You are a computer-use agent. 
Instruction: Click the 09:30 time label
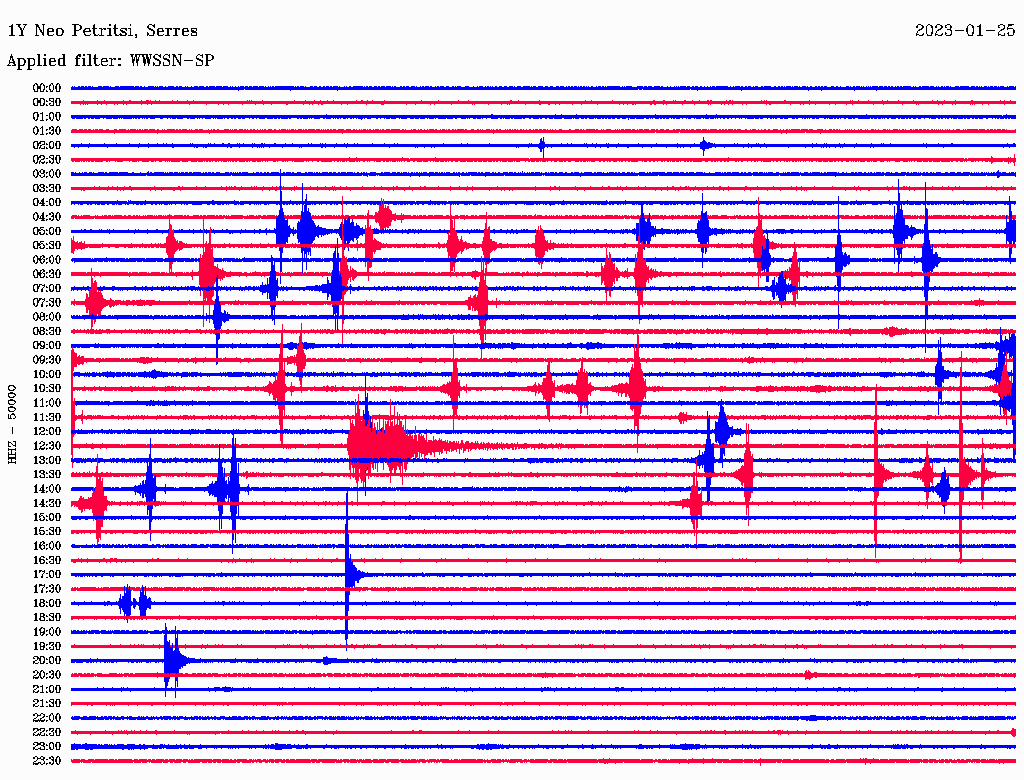point(46,360)
